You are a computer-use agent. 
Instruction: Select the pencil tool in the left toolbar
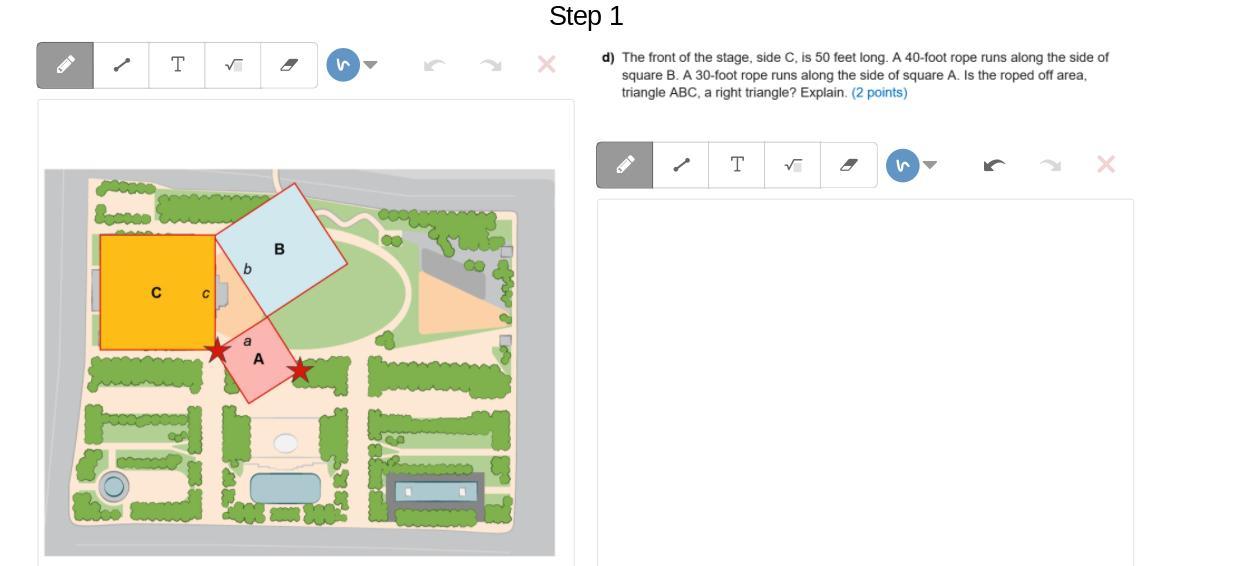click(x=66, y=65)
